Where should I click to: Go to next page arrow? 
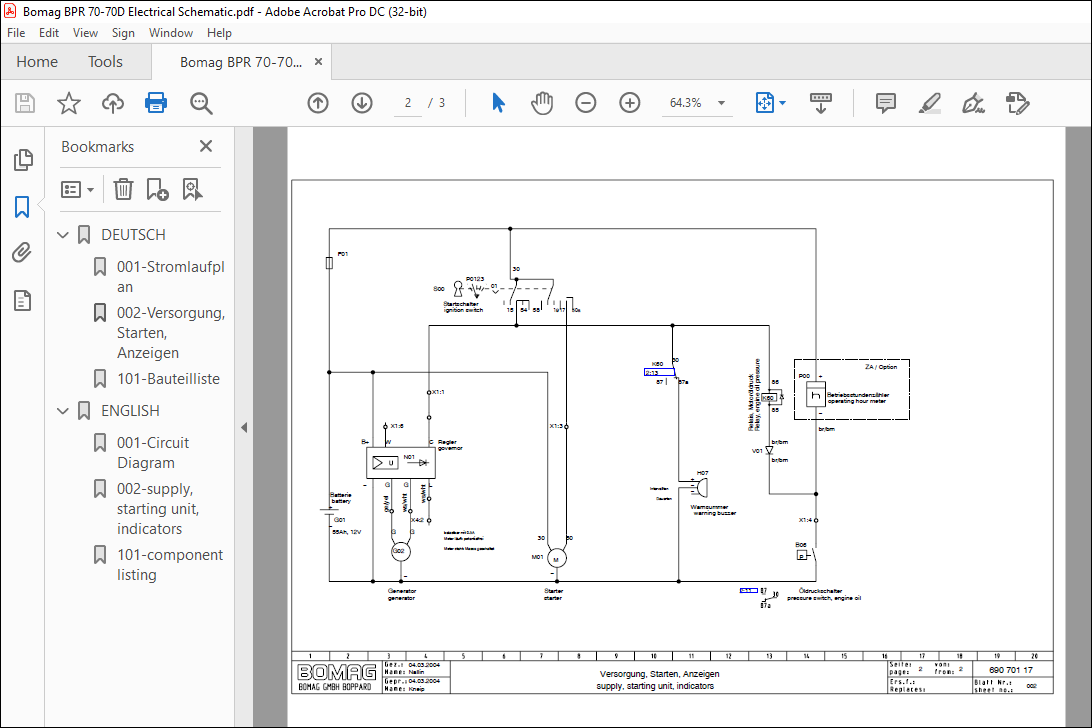(361, 103)
